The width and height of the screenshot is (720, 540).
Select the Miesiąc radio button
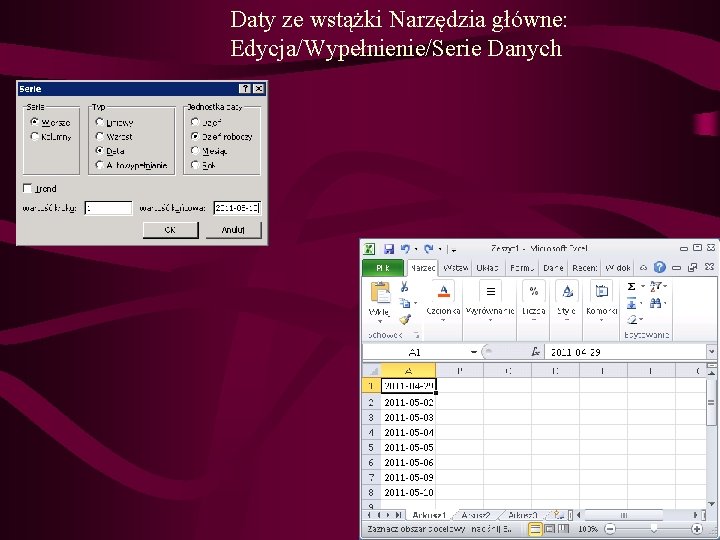(195, 151)
